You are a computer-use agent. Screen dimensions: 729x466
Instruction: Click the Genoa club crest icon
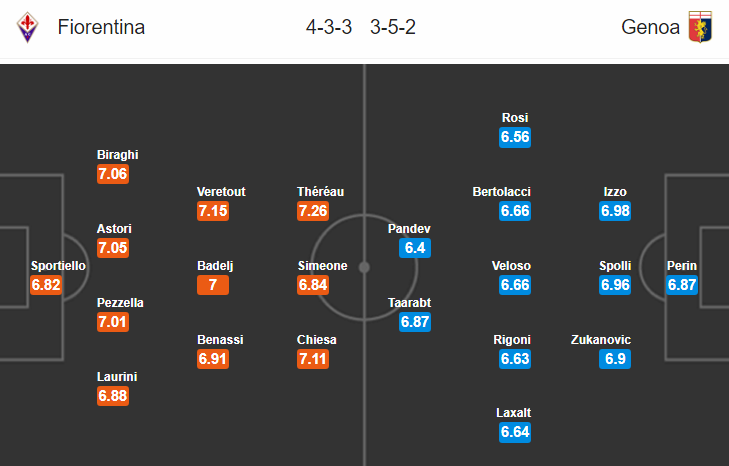(700, 27)
